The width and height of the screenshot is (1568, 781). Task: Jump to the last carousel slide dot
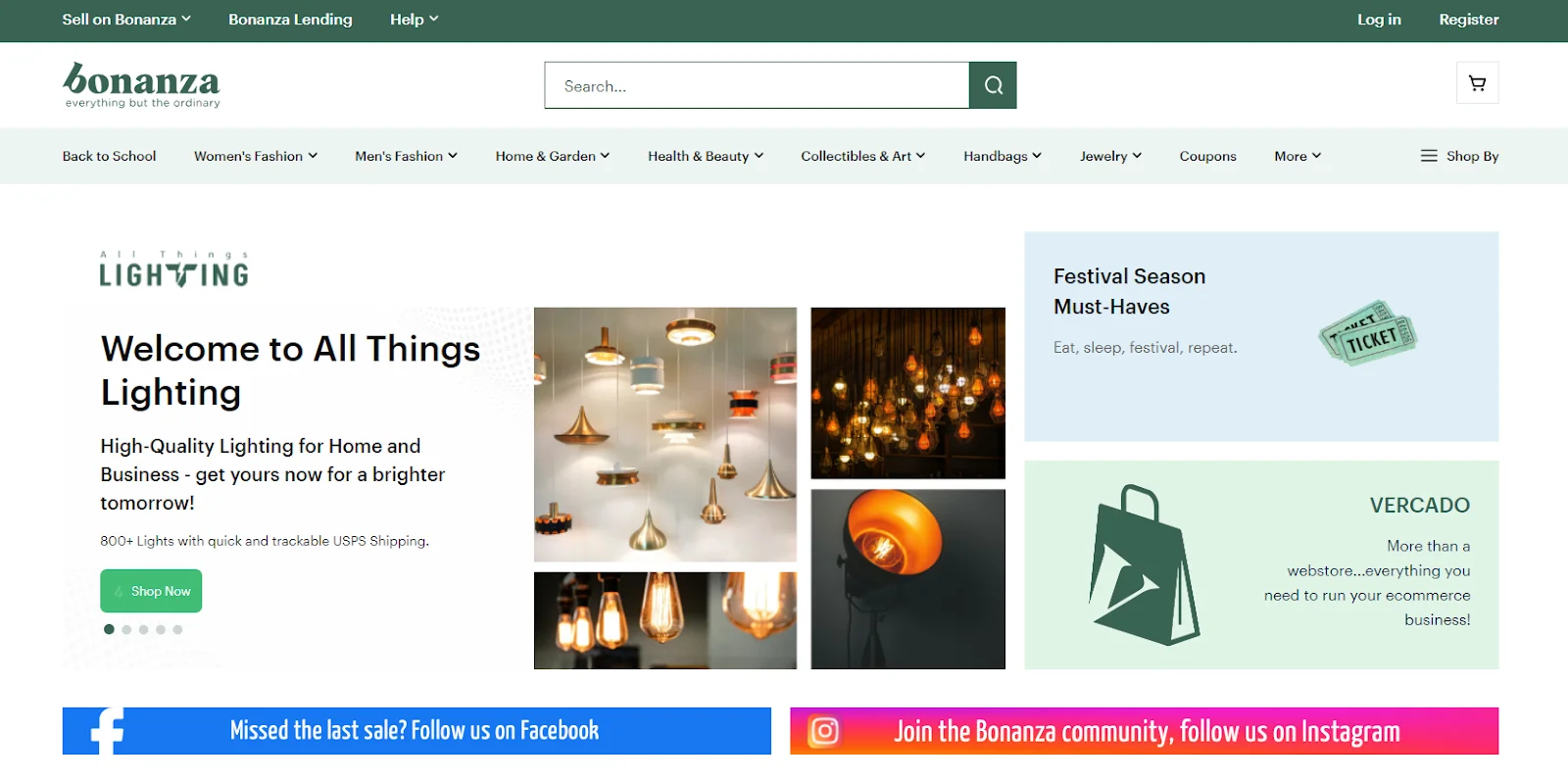[x=177, y=630]
